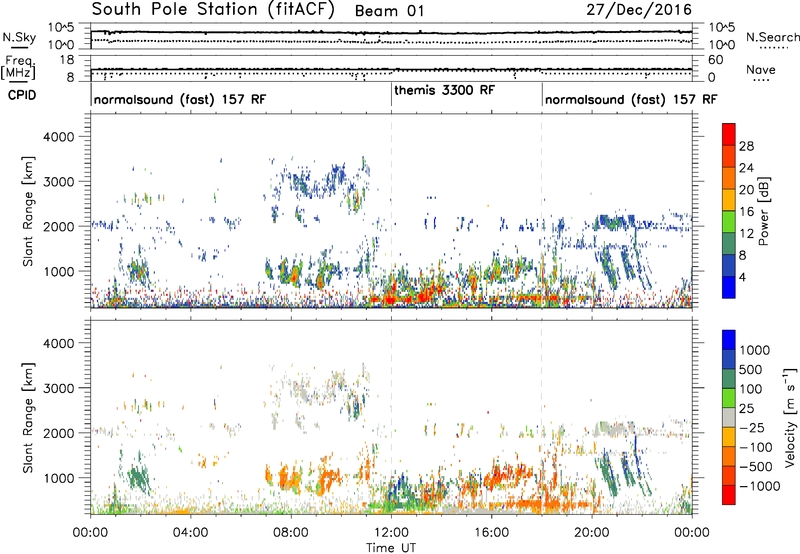Click the 2000 range tick in velocity panel

(x=58, y=433)
